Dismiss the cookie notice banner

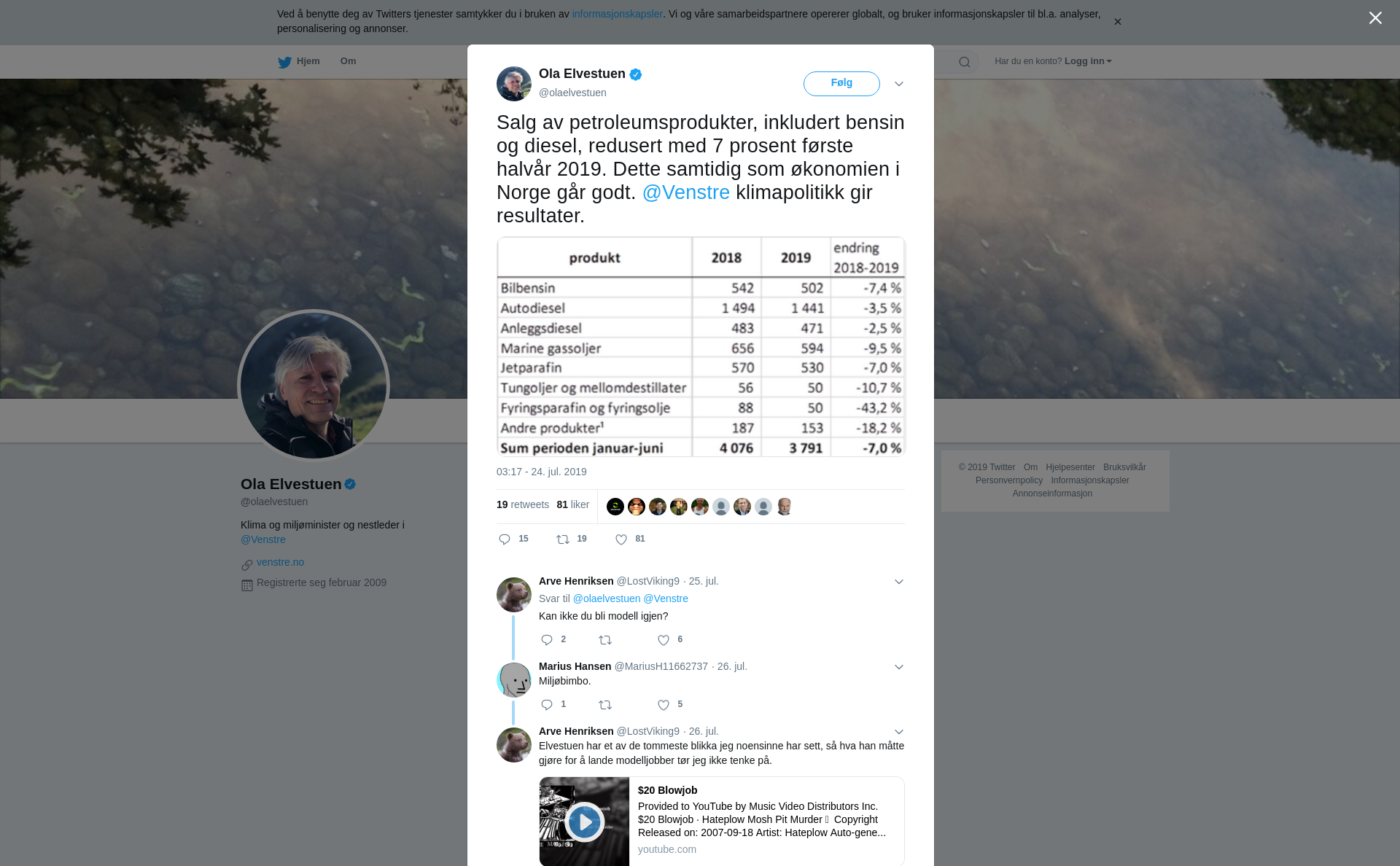tap(1117, 22)
